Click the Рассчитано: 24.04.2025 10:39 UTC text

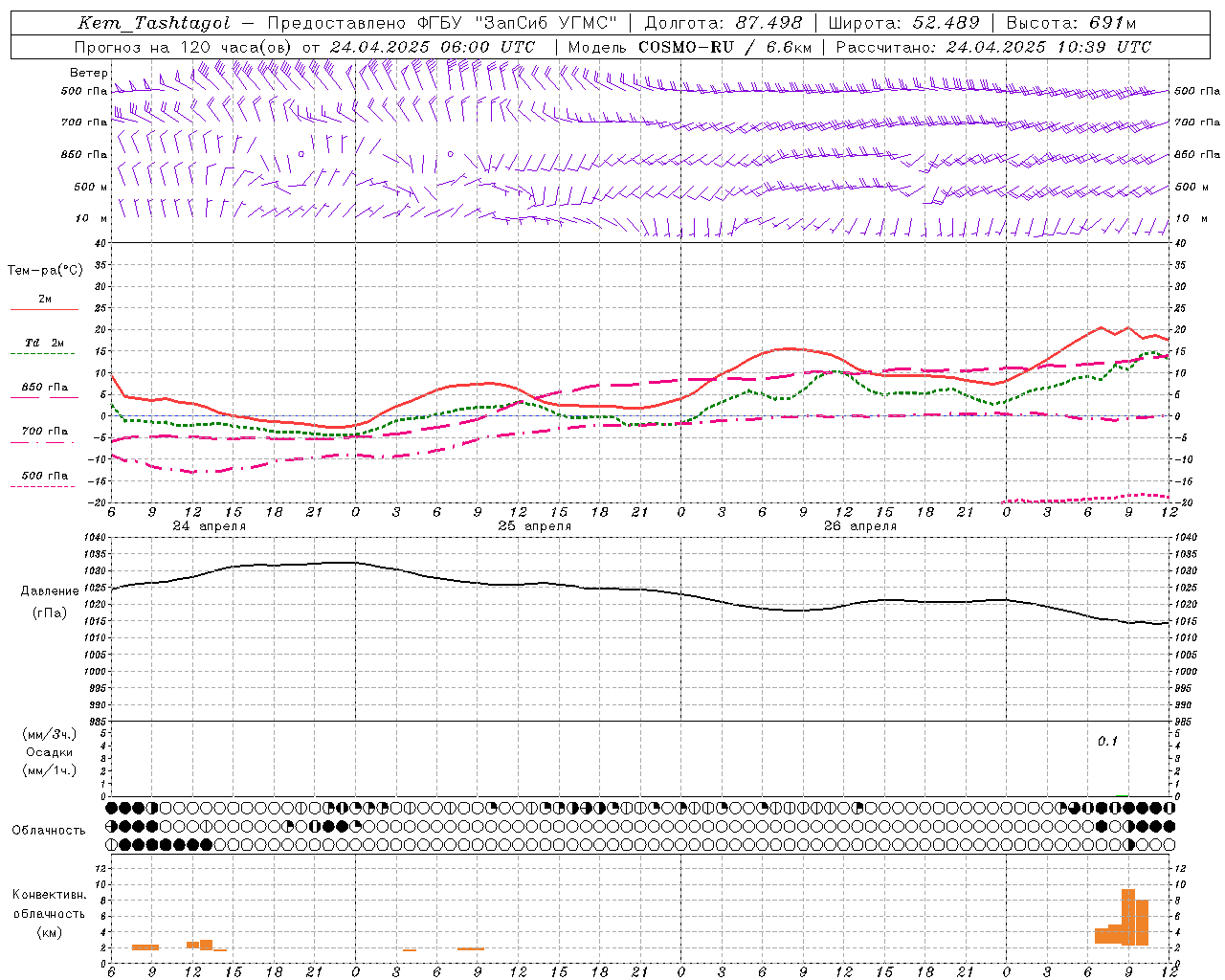pyautogui.click(x=993, y=47)
